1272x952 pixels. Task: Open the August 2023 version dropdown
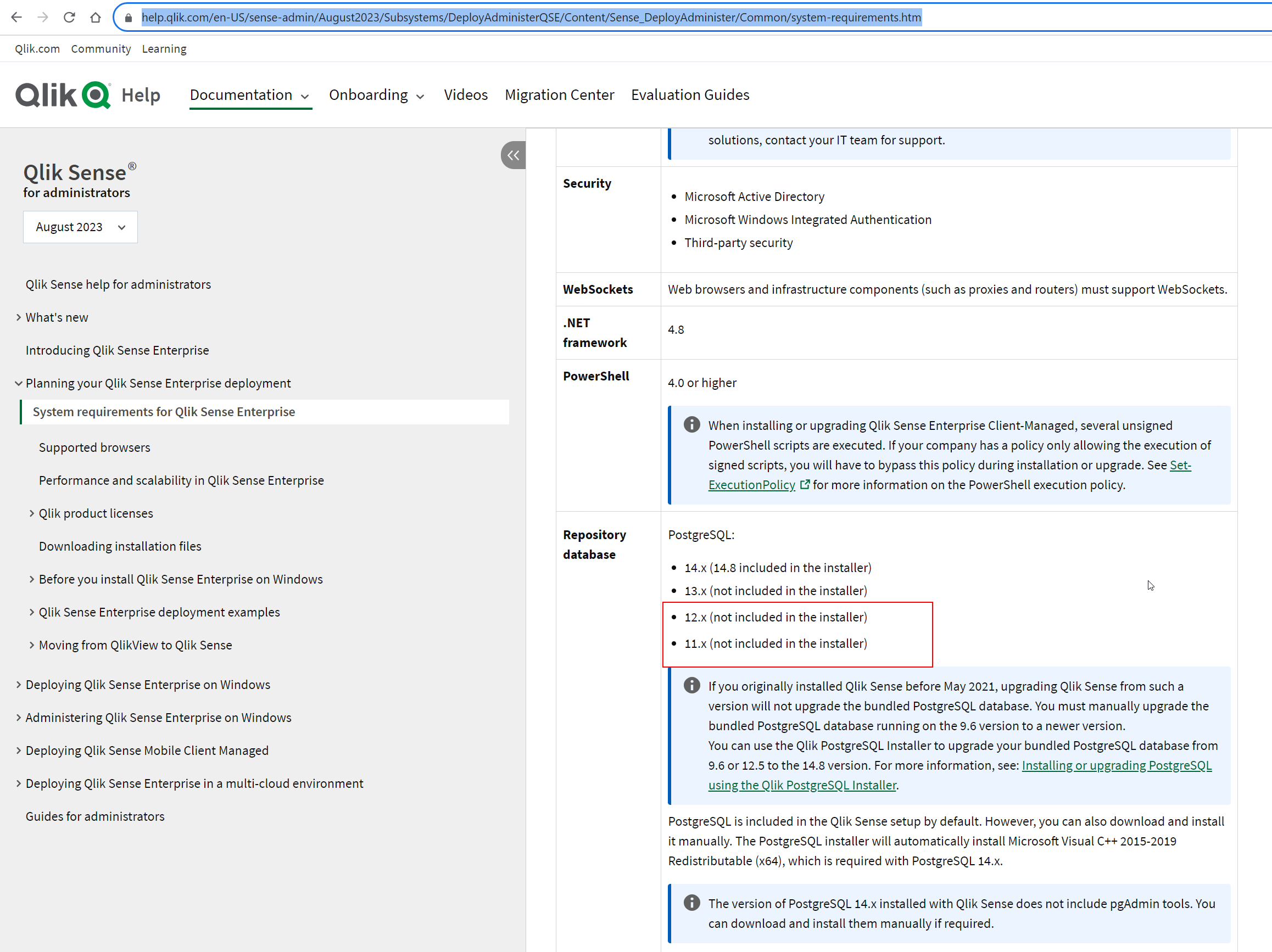[x=81, y=227]
